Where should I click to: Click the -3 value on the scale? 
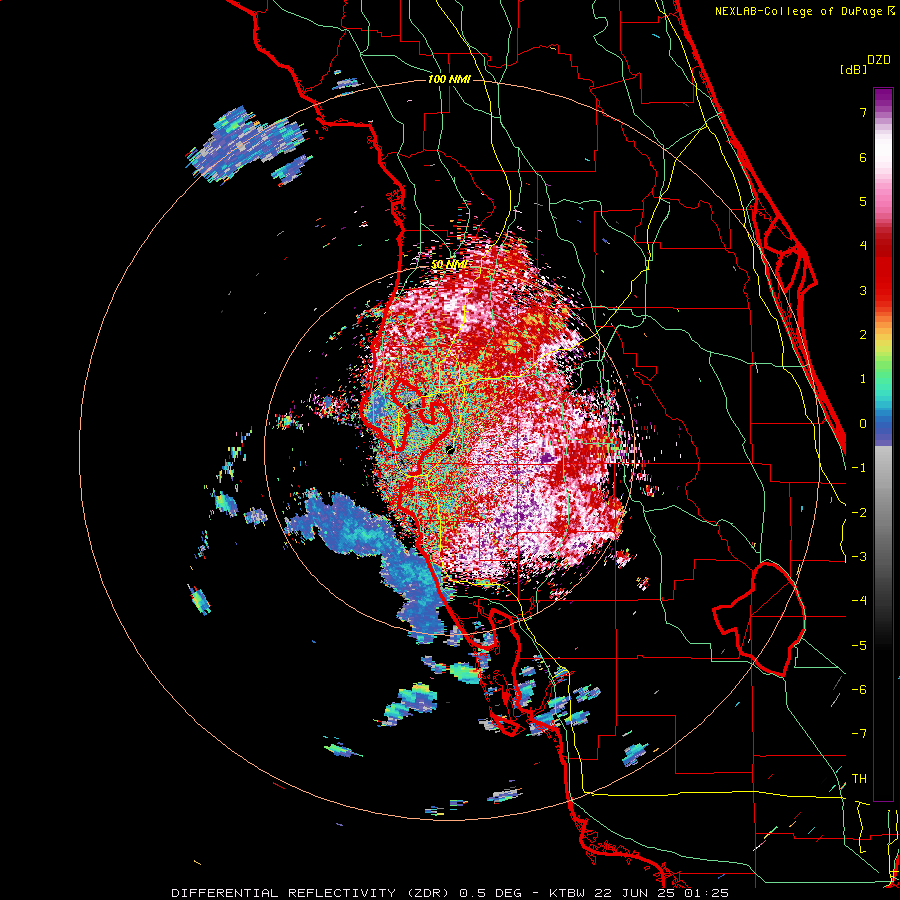click(859, 557)
